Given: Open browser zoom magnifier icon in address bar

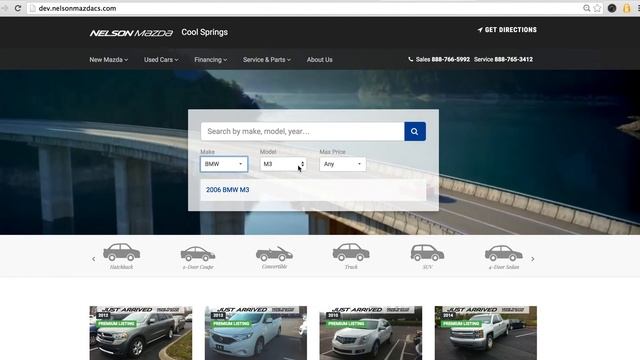Looking at the screenshot, I should [x=587, y=8].
